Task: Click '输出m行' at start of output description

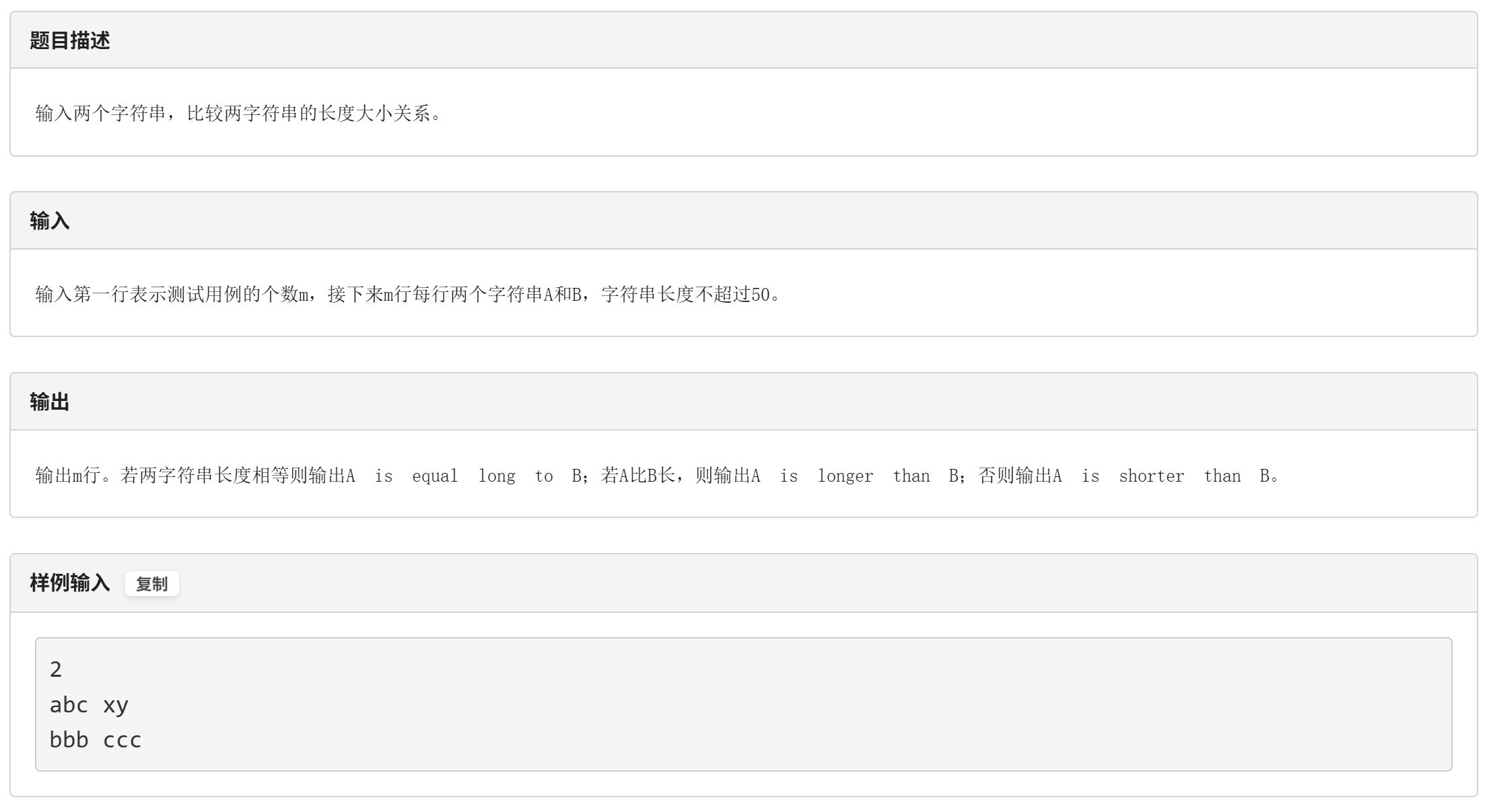Action: [67, 476]
